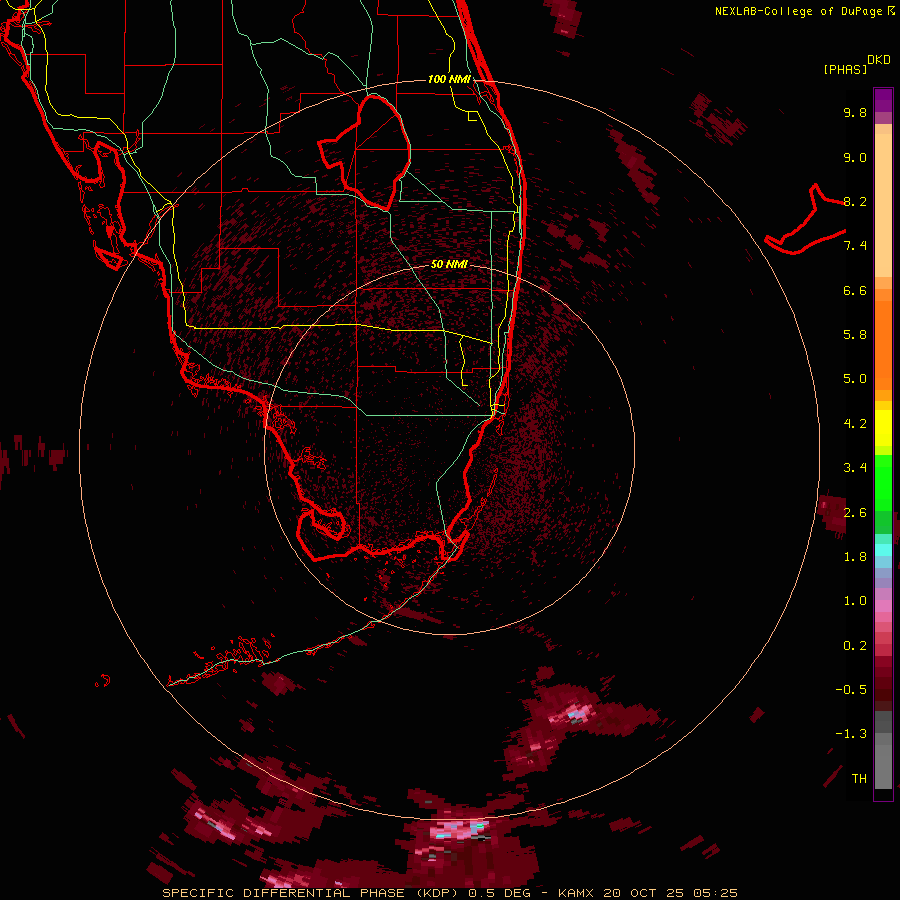Click the green band of the color bar
Viewport: 900px width, 900px height.
tap(883, 482)
